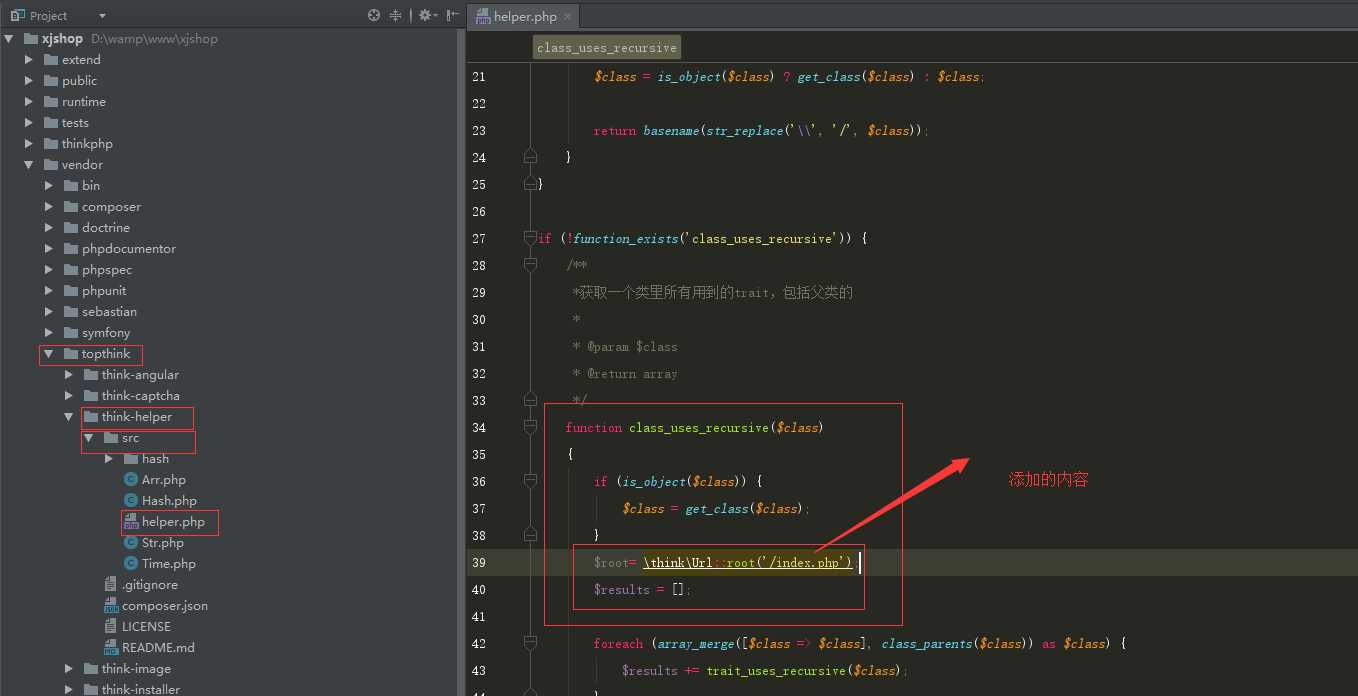Image resolution: width=1358 pixels, height=696 pixels.
Task: Collapse the vendor folder
Action: [29, 165]
